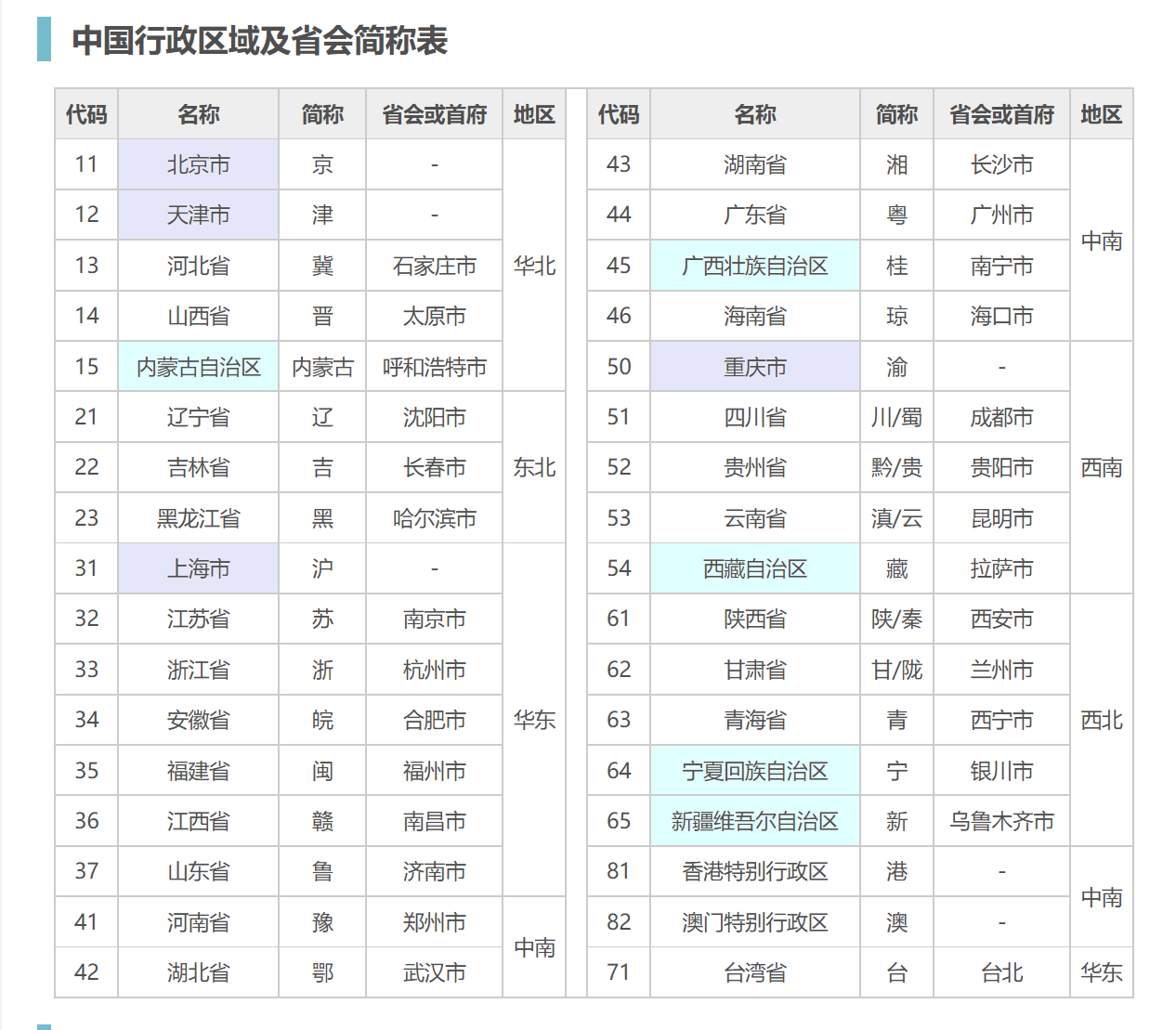
Task: Click the 内蒙古自治区 cell
Action: [198, 367]
